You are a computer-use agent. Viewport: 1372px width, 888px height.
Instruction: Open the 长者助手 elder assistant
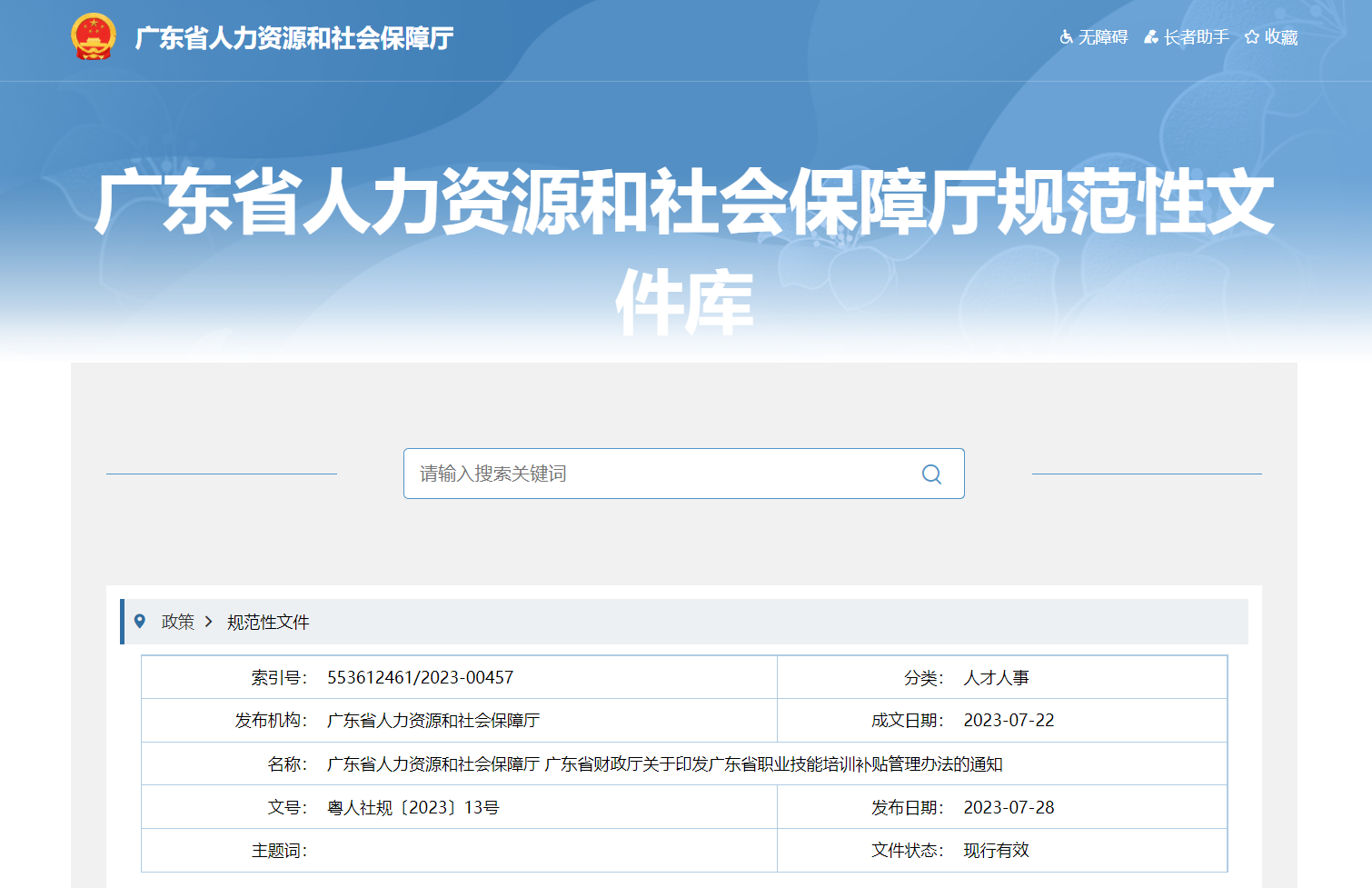(1186, 37)
